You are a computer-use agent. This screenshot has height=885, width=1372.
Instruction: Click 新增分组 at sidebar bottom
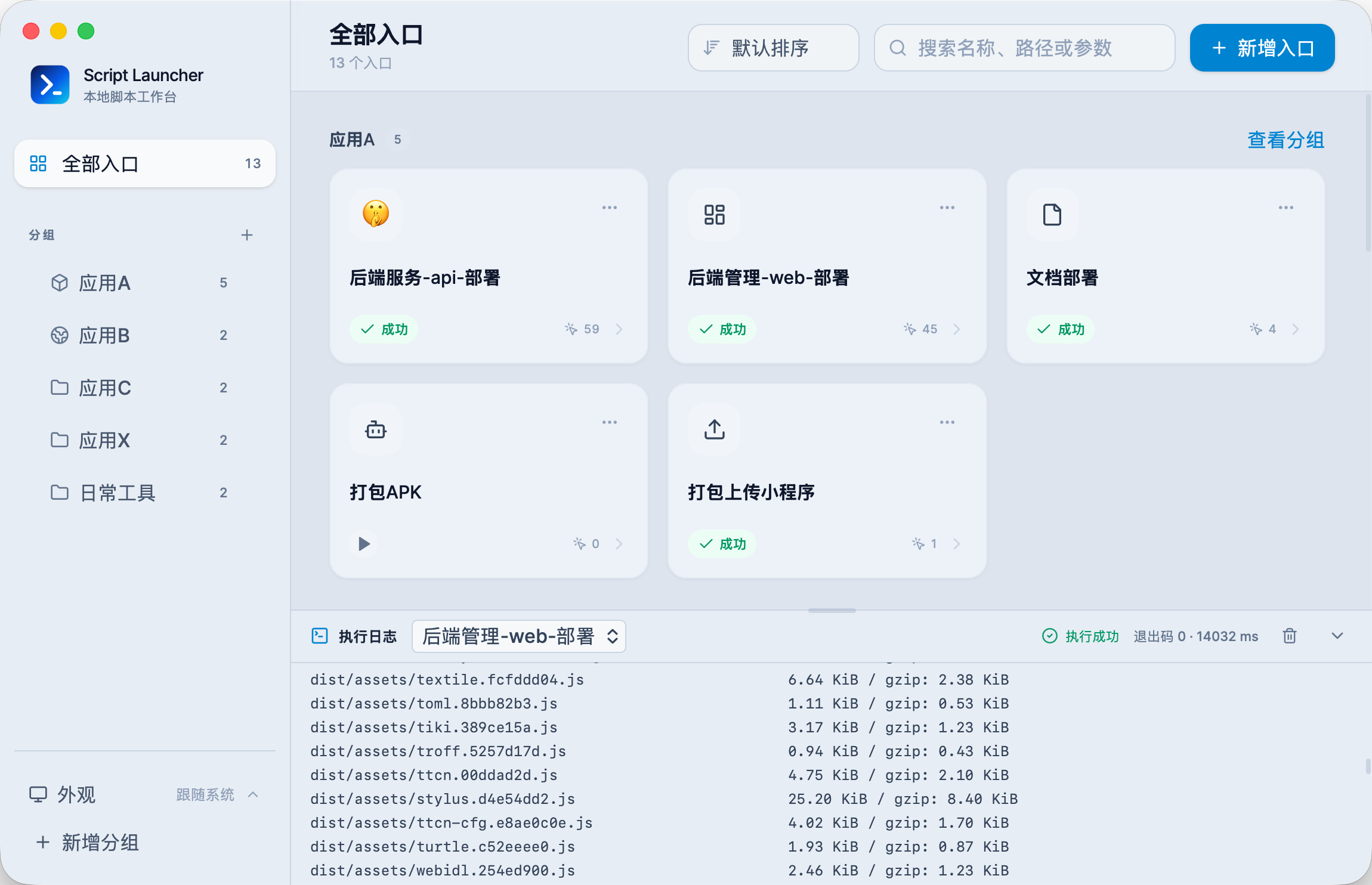[x=87, y=842]
